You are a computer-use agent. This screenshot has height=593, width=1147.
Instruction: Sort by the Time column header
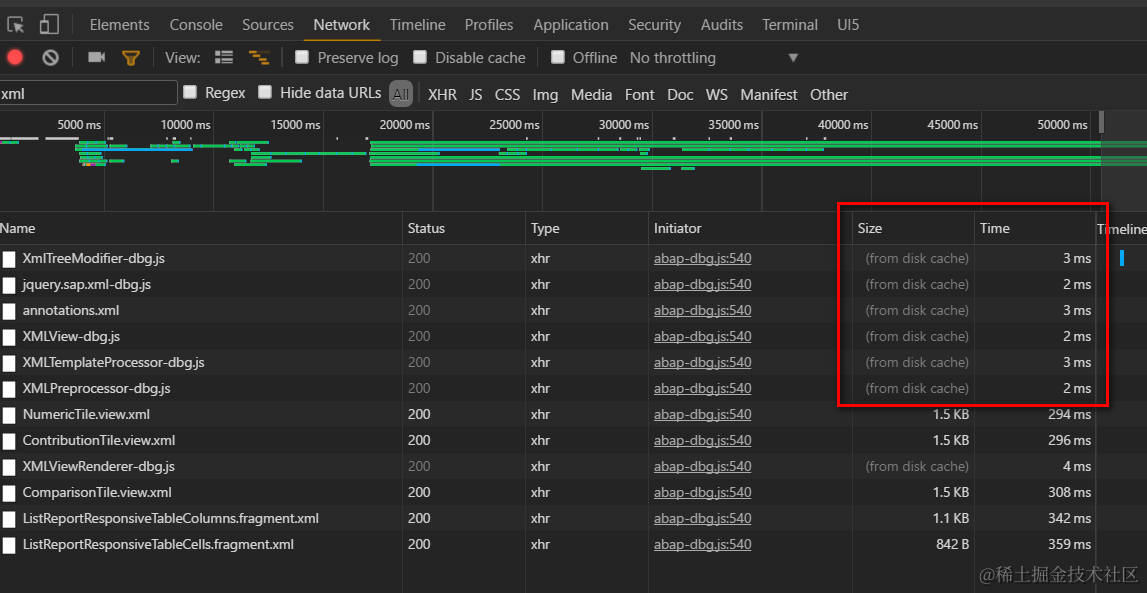[x=1034, y=228]
